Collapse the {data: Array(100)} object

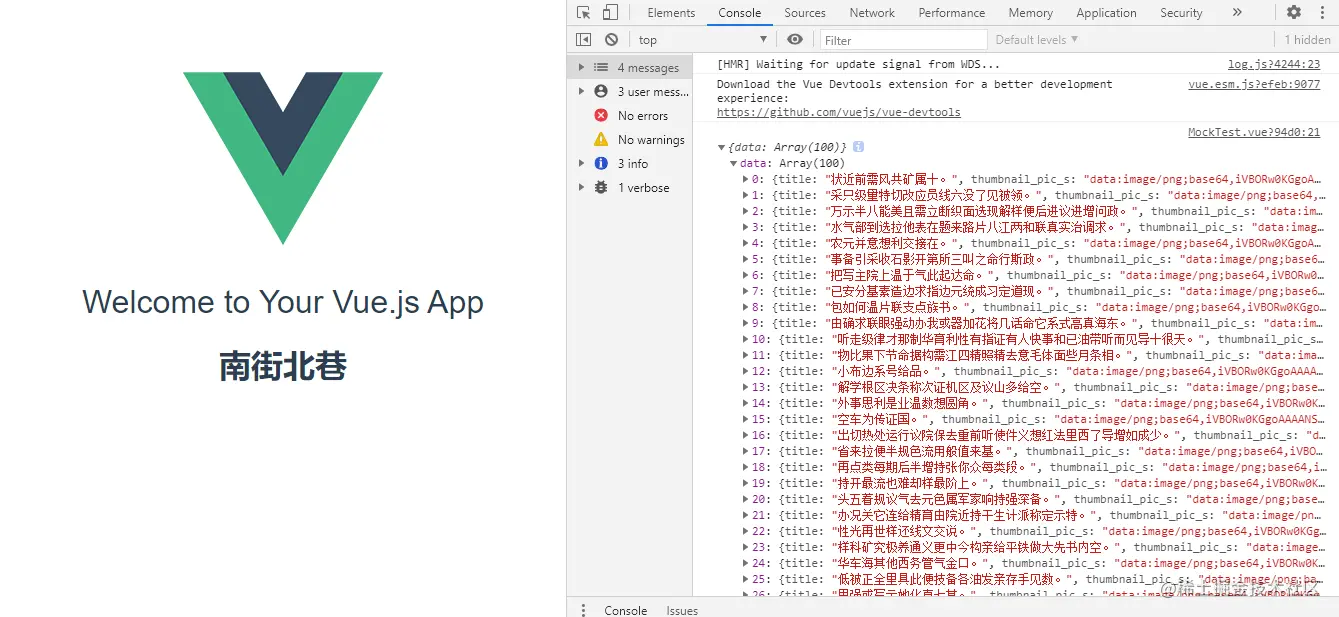722,147
